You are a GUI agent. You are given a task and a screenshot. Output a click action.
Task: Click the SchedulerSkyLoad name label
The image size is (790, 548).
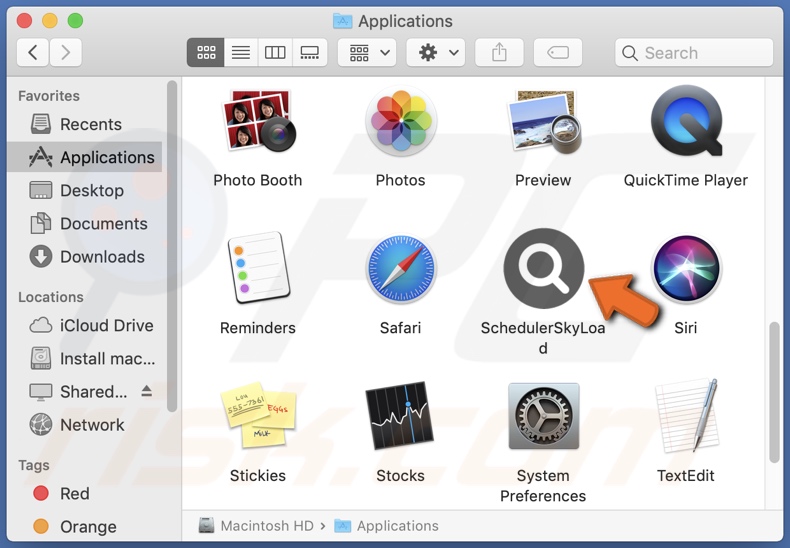point(543,338)
